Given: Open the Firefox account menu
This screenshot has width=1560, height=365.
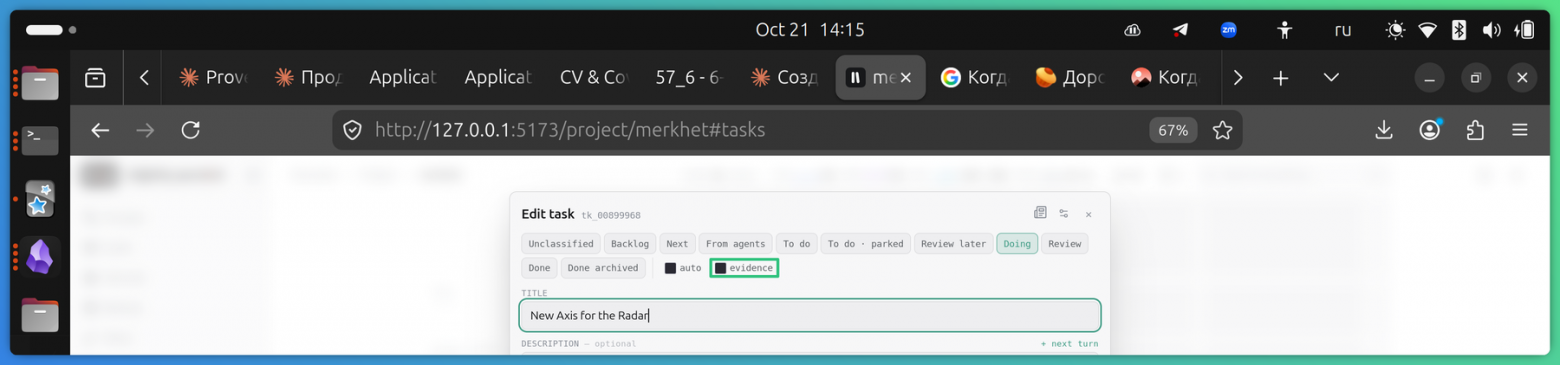Looking at the screenshot, I should coord(1430,130).
